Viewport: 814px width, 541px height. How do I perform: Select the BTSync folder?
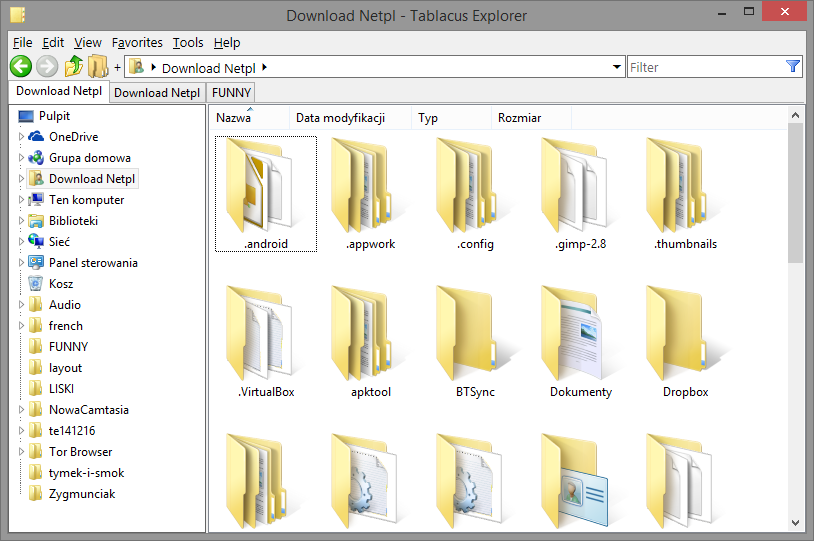475,342
